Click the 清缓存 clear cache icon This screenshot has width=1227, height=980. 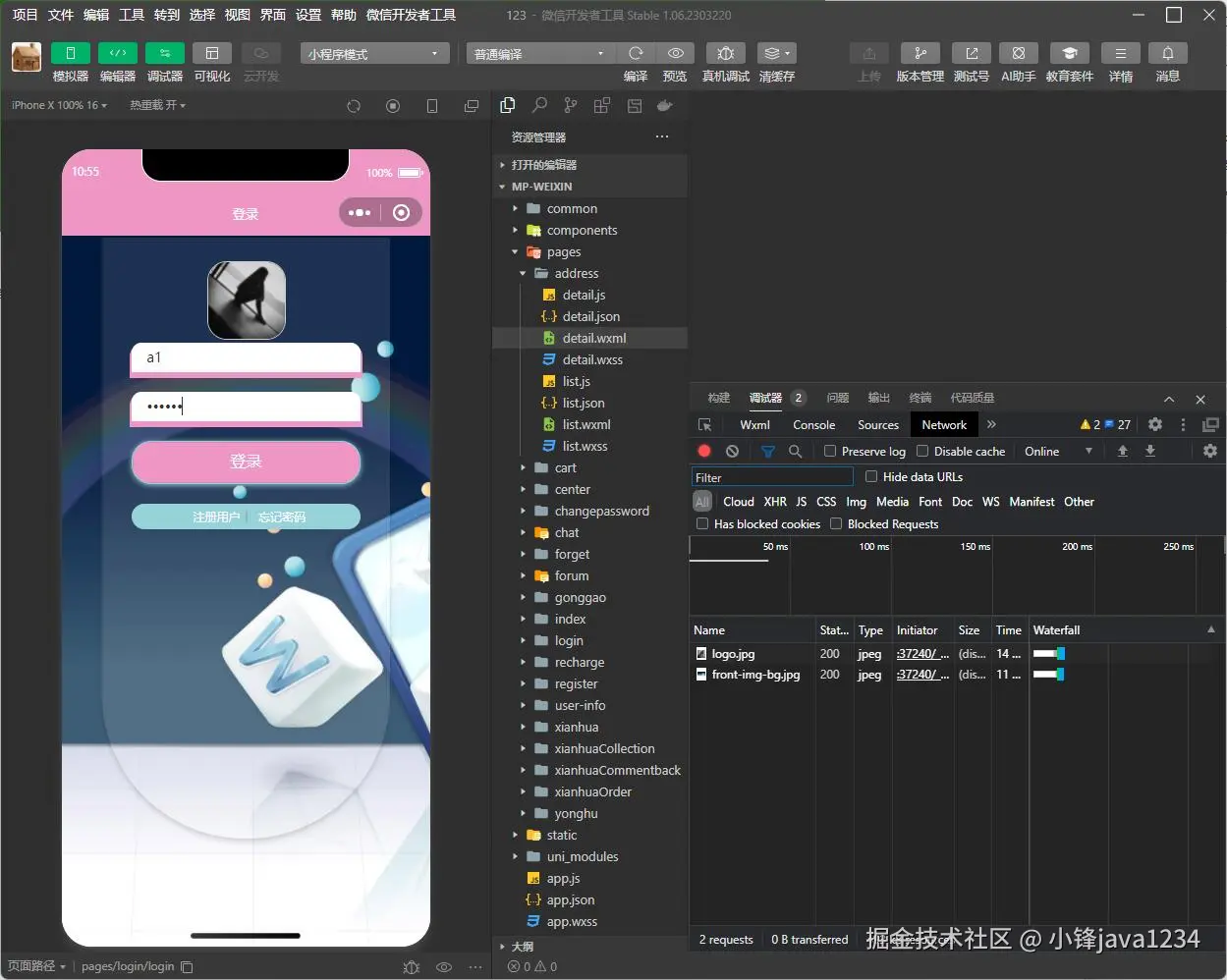[x=776, y=53]
